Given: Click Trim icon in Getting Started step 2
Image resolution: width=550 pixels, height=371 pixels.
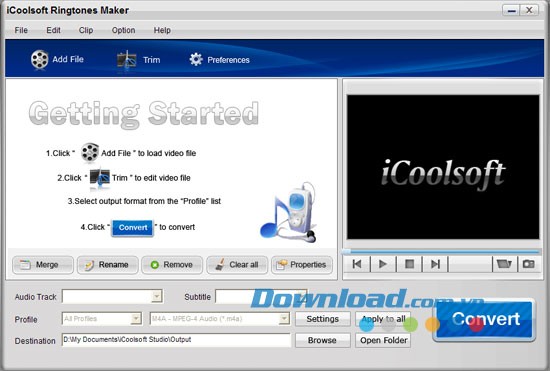Looking at the screenshot, I should coord(100,178).
